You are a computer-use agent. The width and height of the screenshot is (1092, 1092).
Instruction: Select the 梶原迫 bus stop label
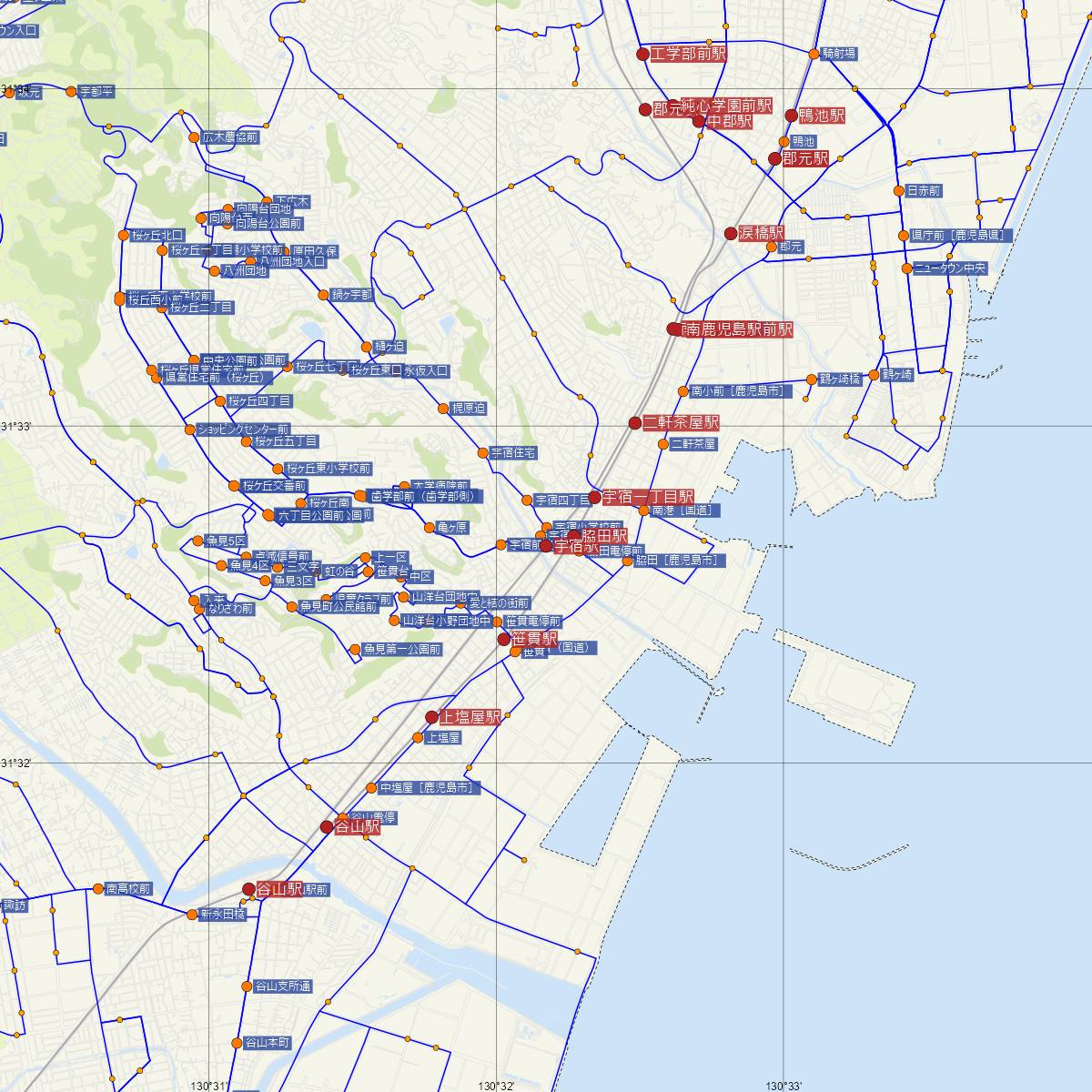(x=469, y=409)
